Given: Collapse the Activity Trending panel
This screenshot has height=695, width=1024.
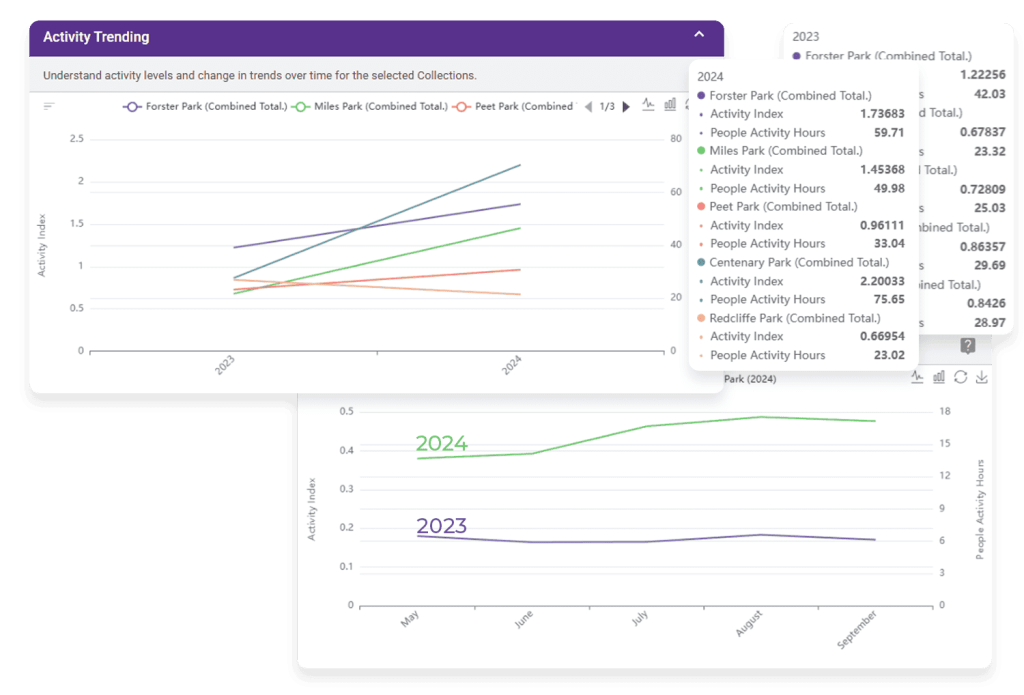Looking at the screenshot, I should click(x=699, y=36).
